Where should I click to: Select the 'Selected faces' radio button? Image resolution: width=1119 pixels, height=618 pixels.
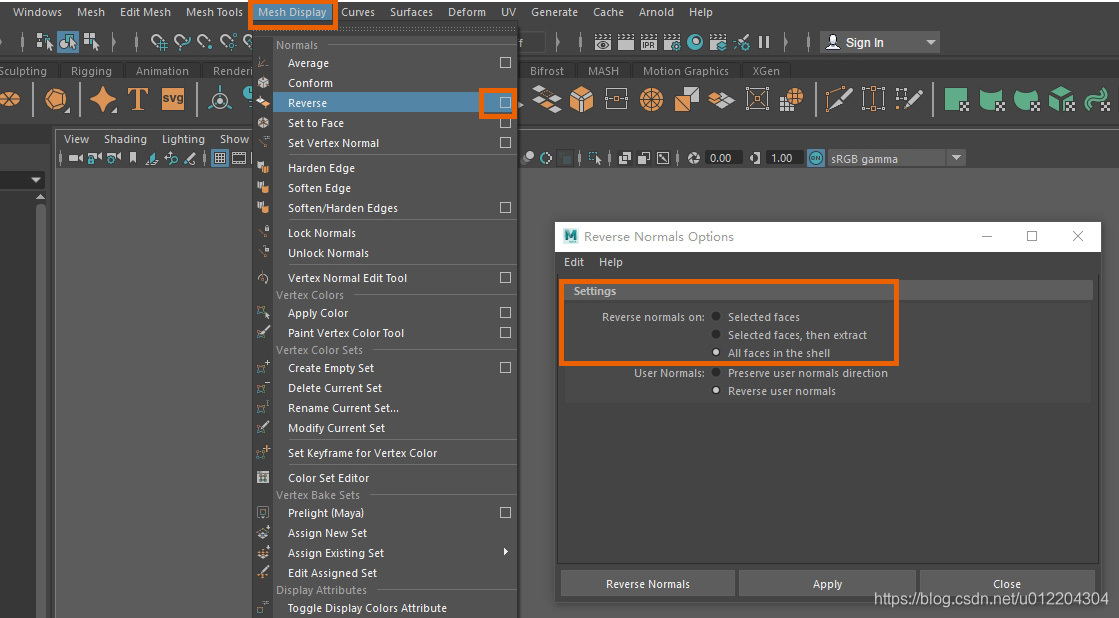click(x=716, y=316)
